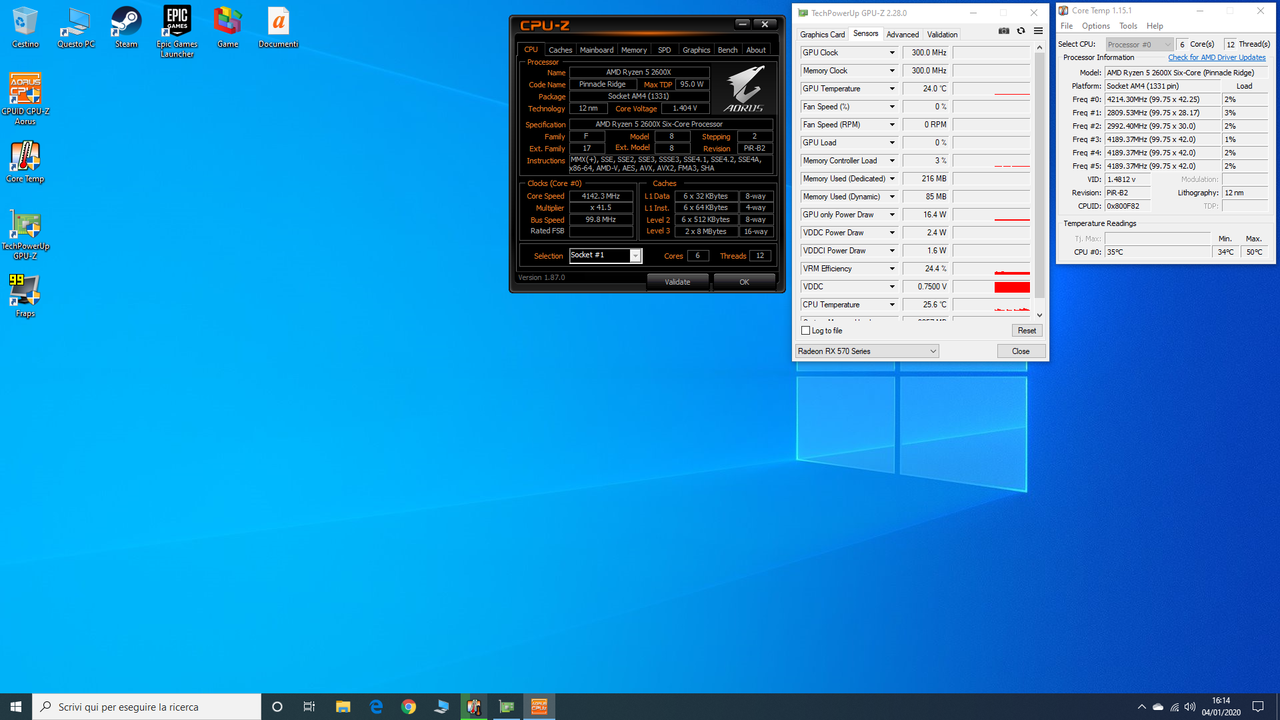Open Task View on taskbar
The image size is (1280, 720).
[310, 706]
